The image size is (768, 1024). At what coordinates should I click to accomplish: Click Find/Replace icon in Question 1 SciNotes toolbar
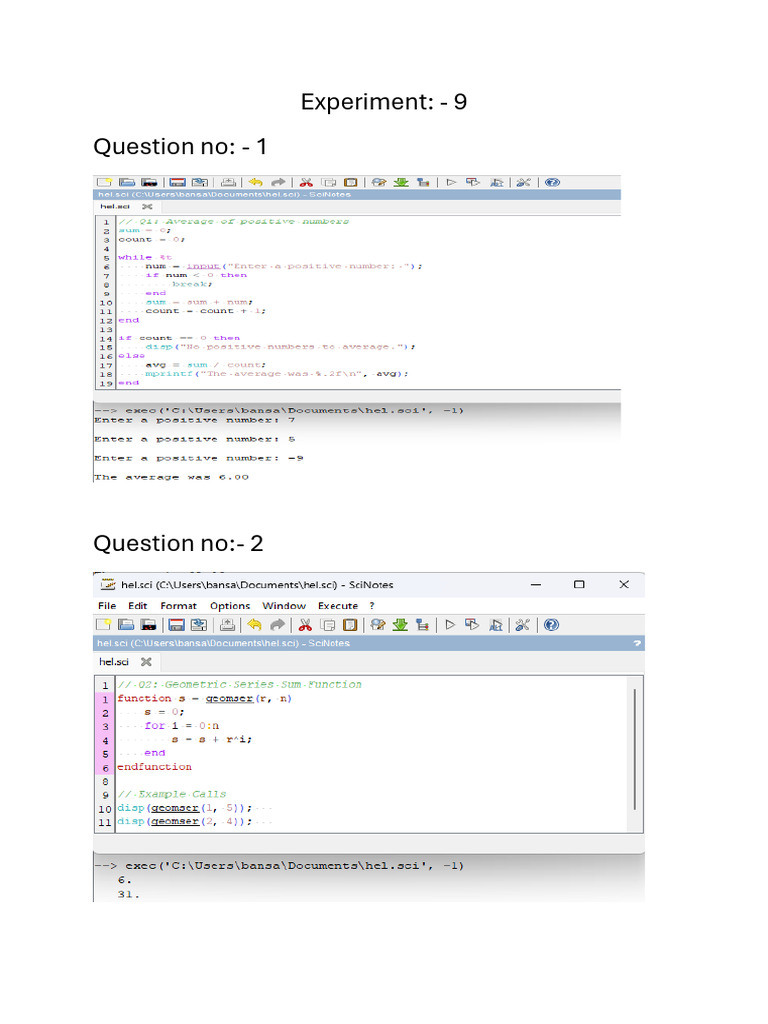(x=379, y=182)
